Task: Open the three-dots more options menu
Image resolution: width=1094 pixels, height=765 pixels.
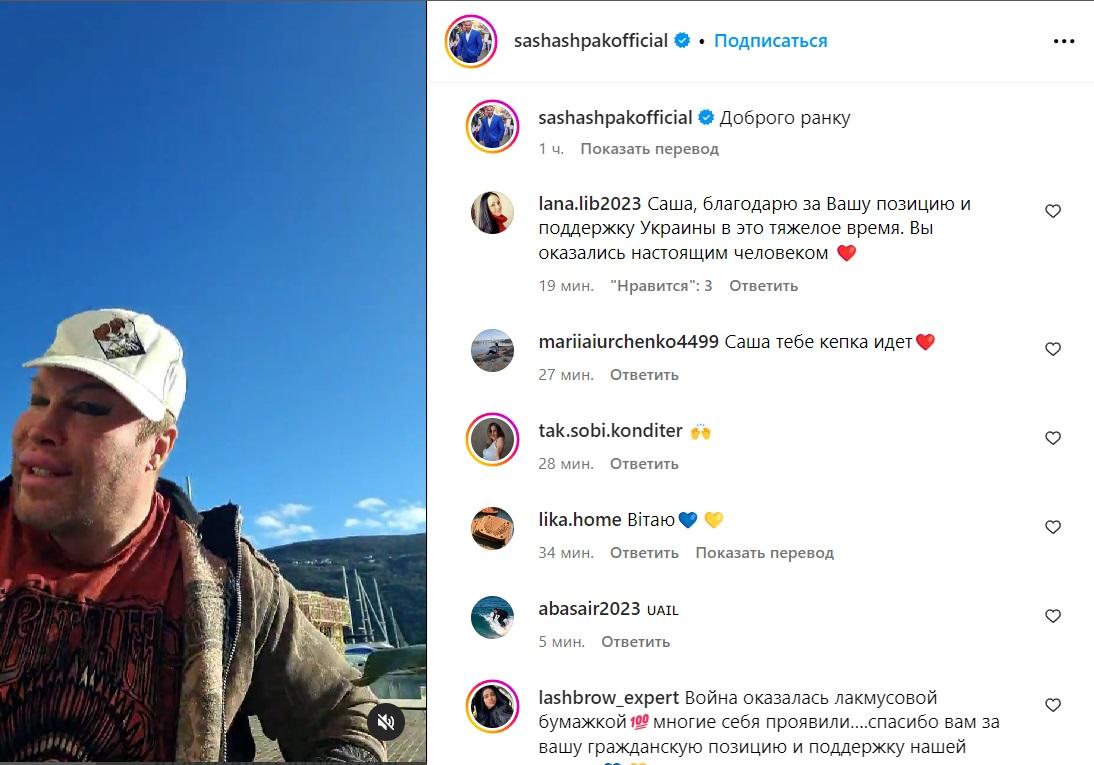Action: [1064, 41]
